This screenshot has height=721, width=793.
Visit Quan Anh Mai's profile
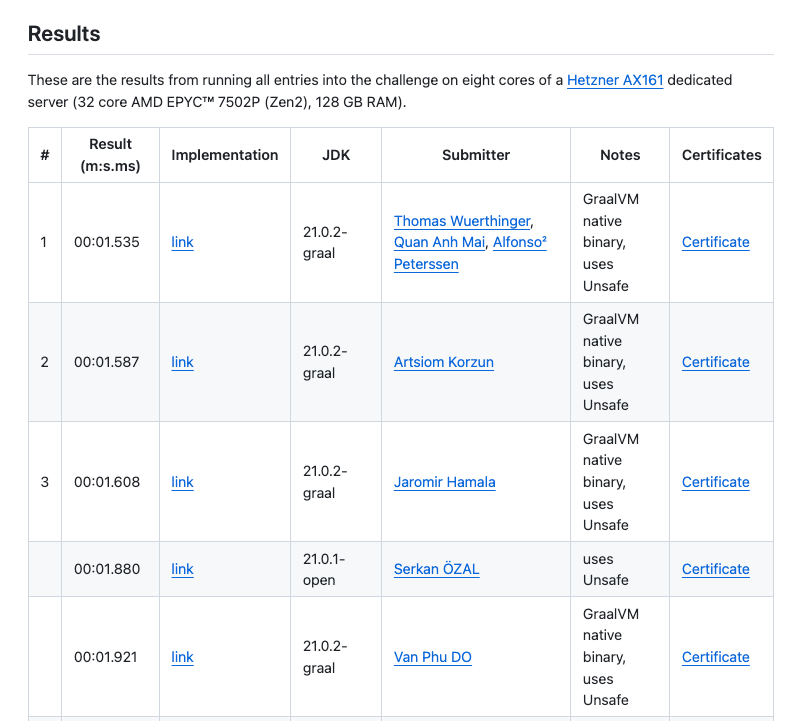(x=438, y=242)
